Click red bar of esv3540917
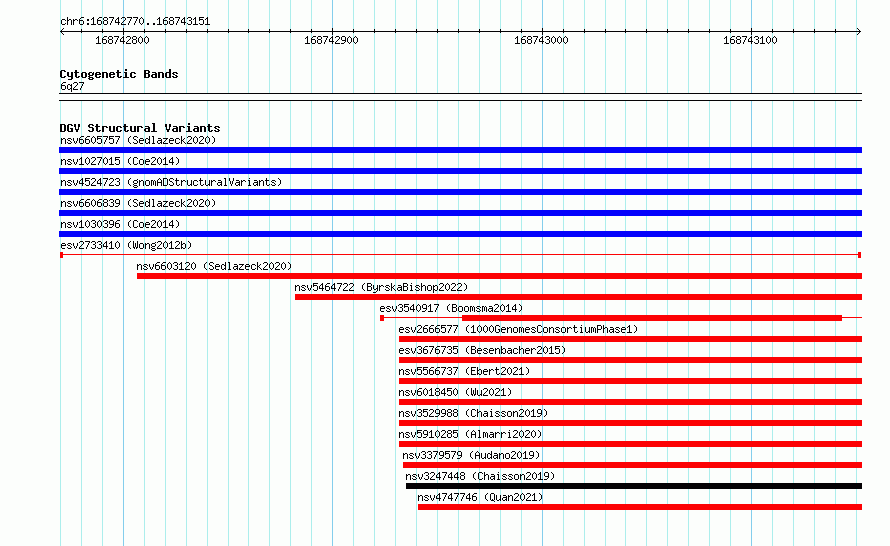This screenshot has height=546, width=890. [x=652, y=318]
